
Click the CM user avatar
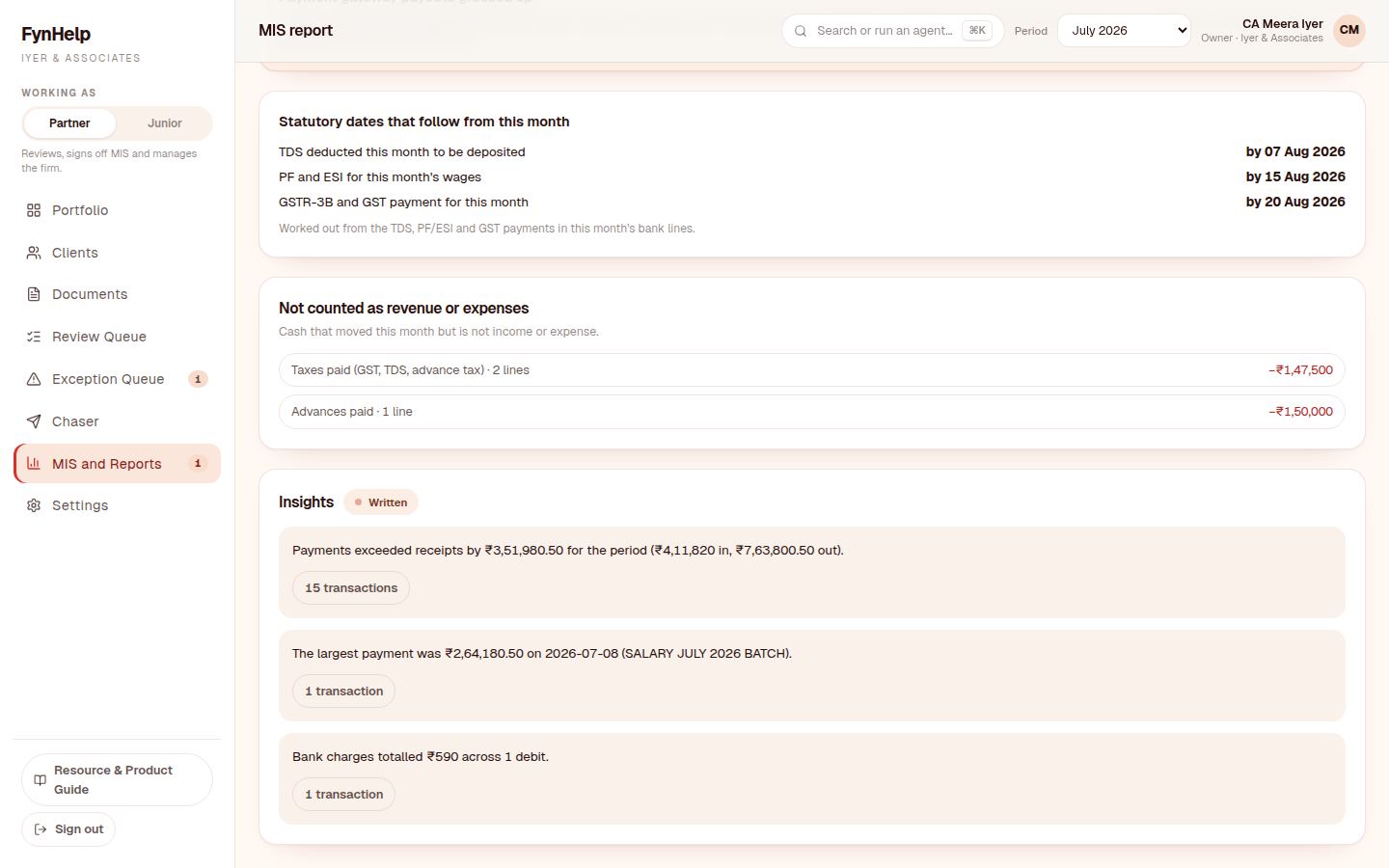point(1349,30)
